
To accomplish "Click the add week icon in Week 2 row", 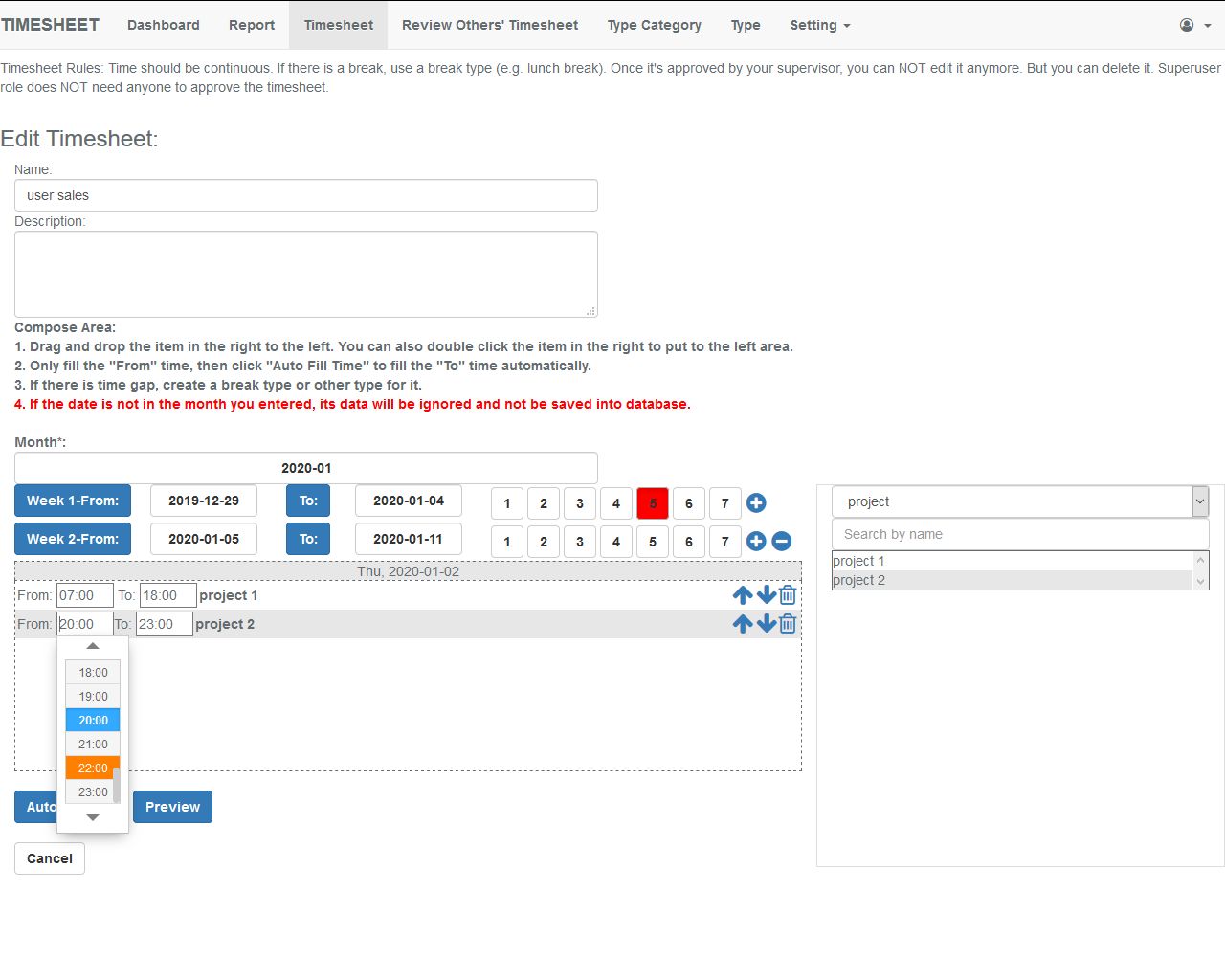I will pos(756,541).
